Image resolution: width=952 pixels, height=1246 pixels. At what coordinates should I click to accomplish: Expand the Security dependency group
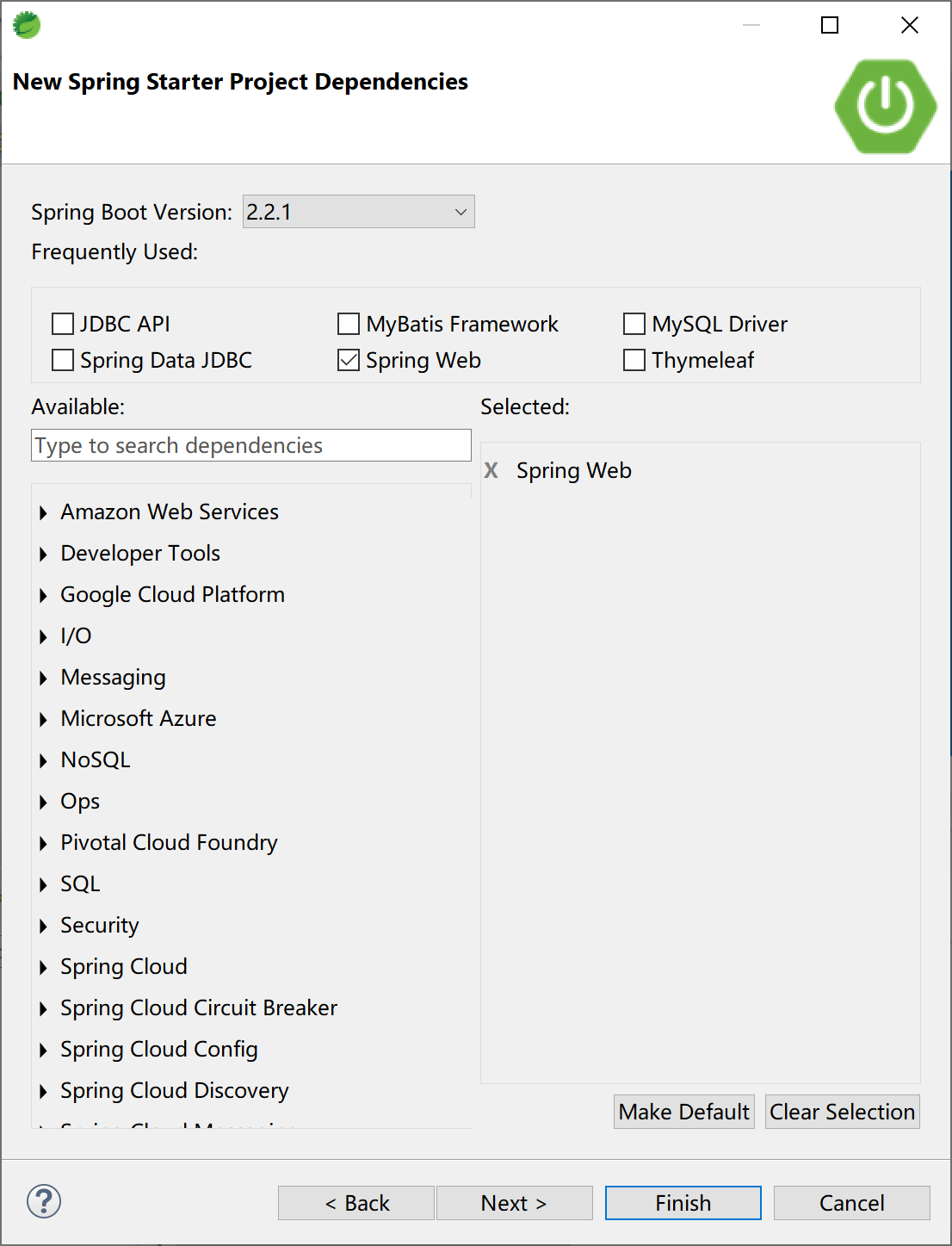43,926
